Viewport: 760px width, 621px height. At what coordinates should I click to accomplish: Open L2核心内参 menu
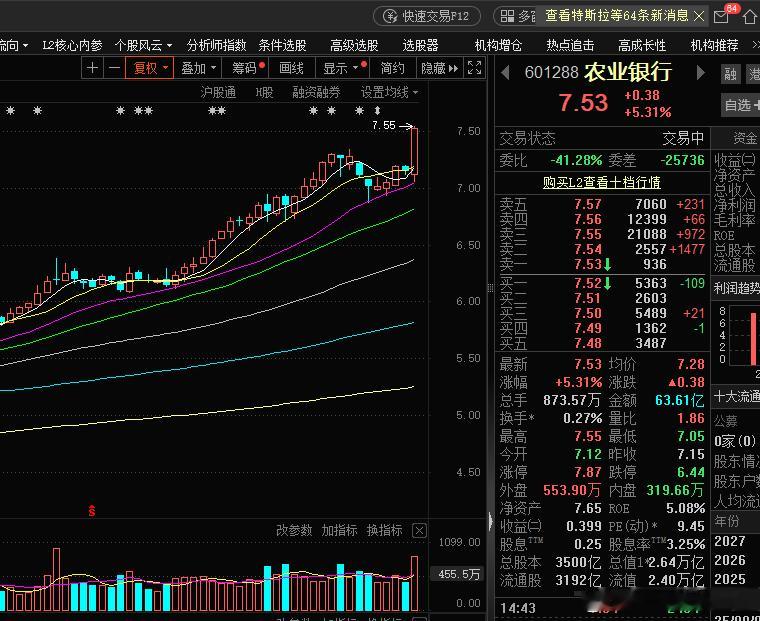click(x=72, y=46)
